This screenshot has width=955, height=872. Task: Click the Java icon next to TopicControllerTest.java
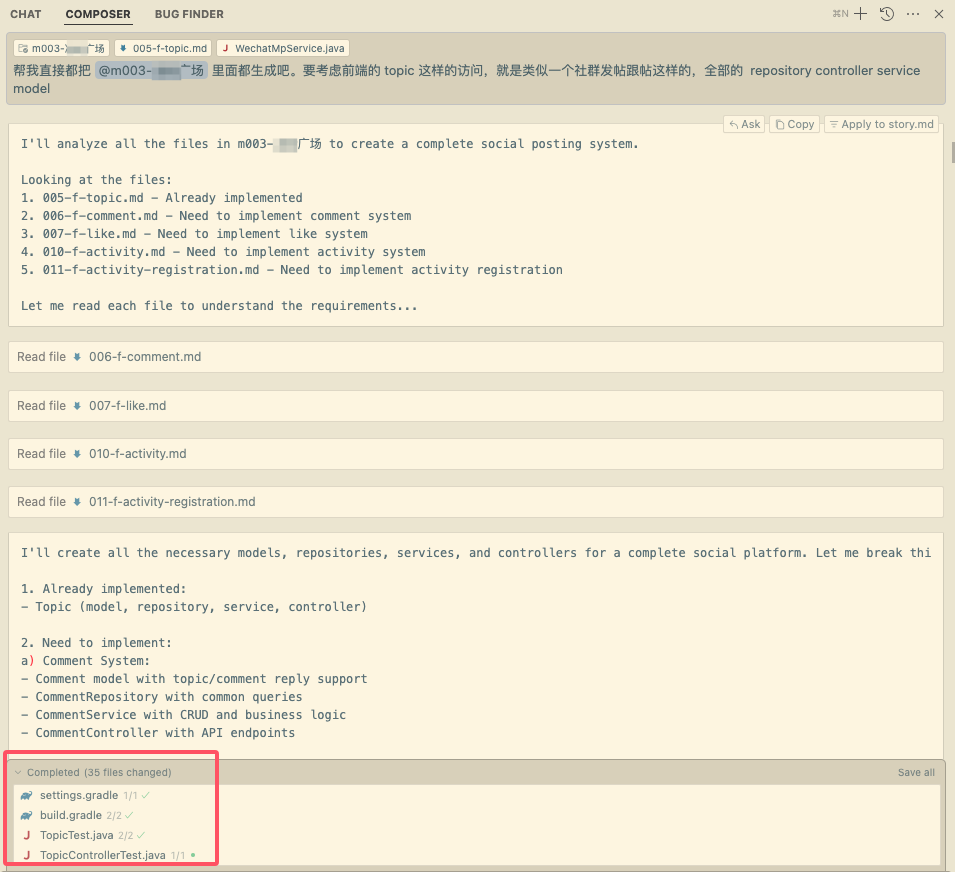point(26,855)
